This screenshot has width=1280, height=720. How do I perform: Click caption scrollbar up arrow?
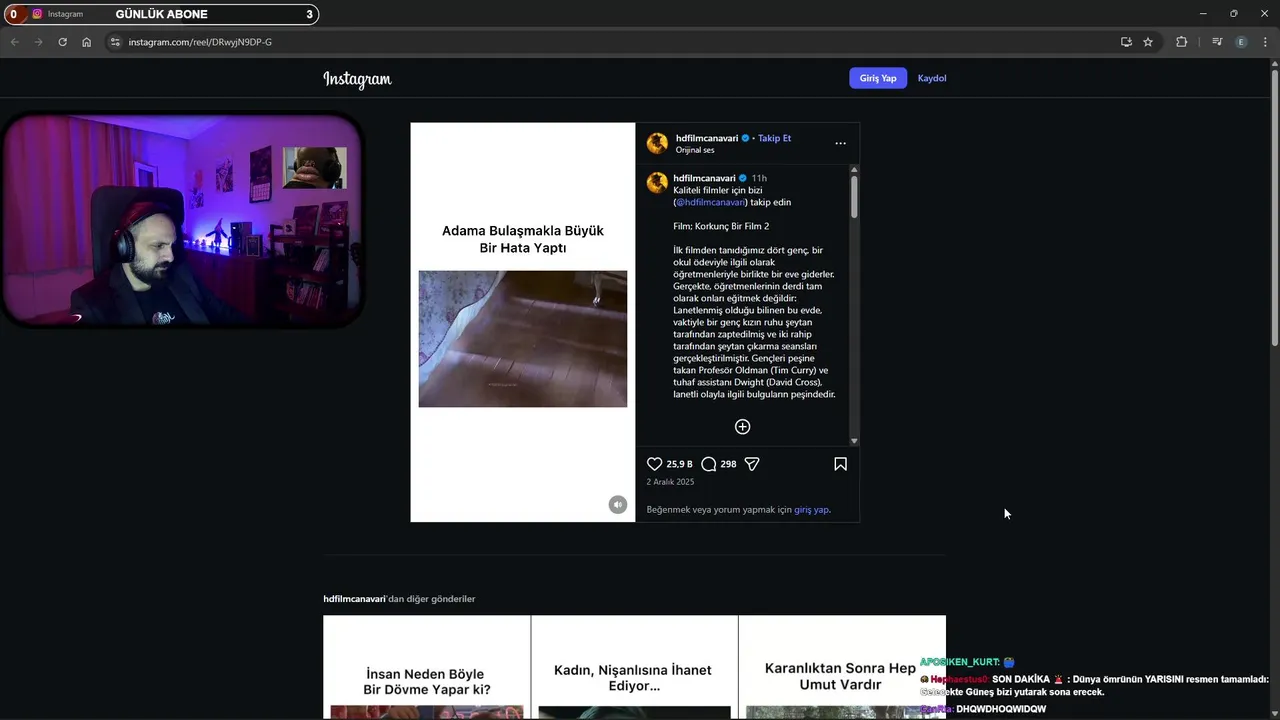(854, 171)
